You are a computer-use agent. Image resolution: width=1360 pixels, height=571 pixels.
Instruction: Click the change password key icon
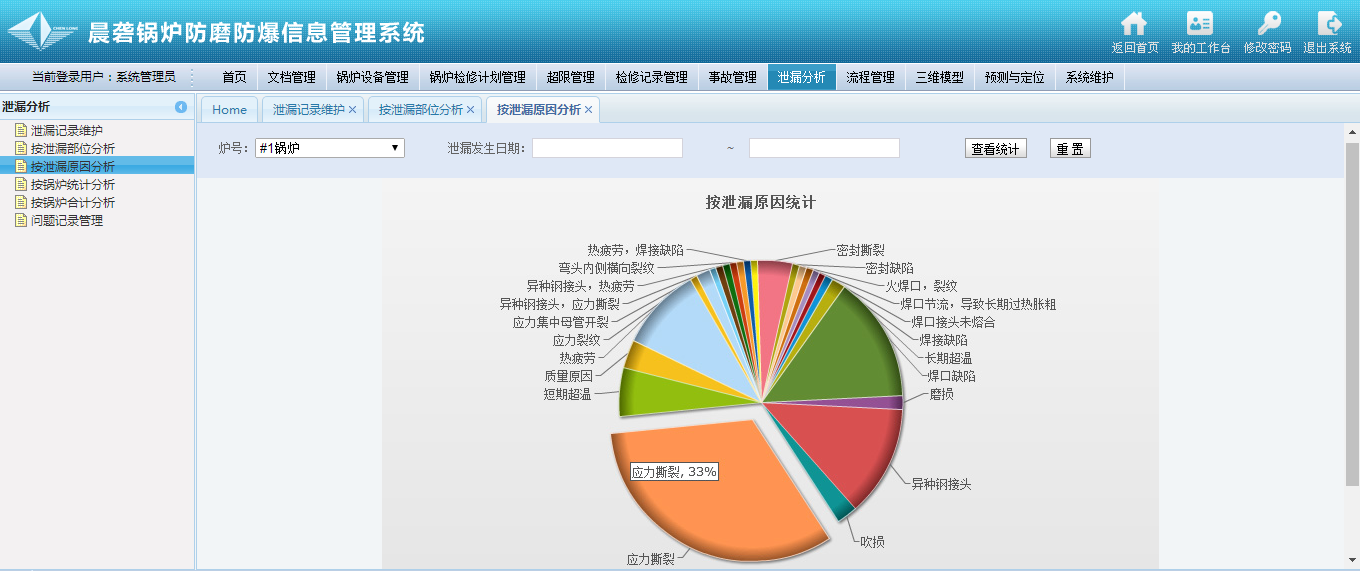[x=1267, y=25]
